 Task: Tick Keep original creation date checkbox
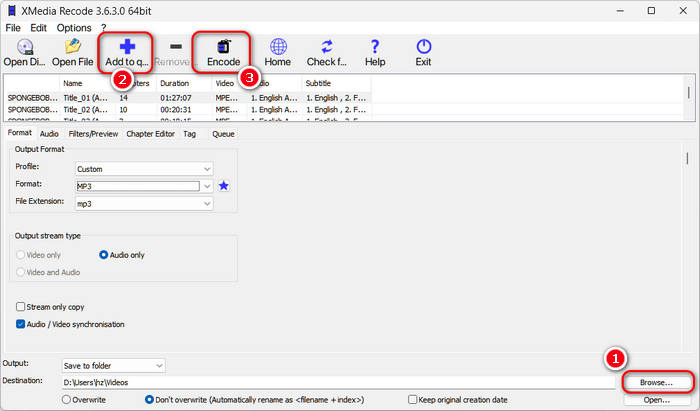coord(412,400)
